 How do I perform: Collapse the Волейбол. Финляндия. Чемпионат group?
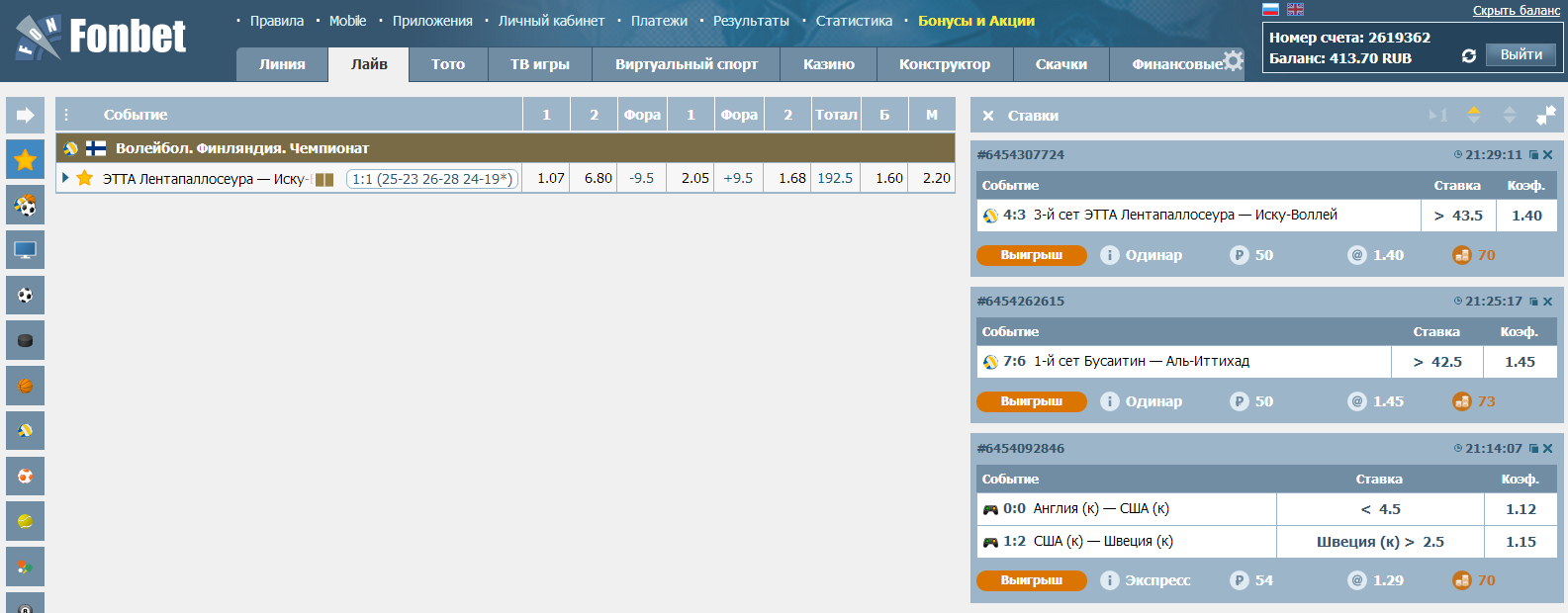point(505,148)
